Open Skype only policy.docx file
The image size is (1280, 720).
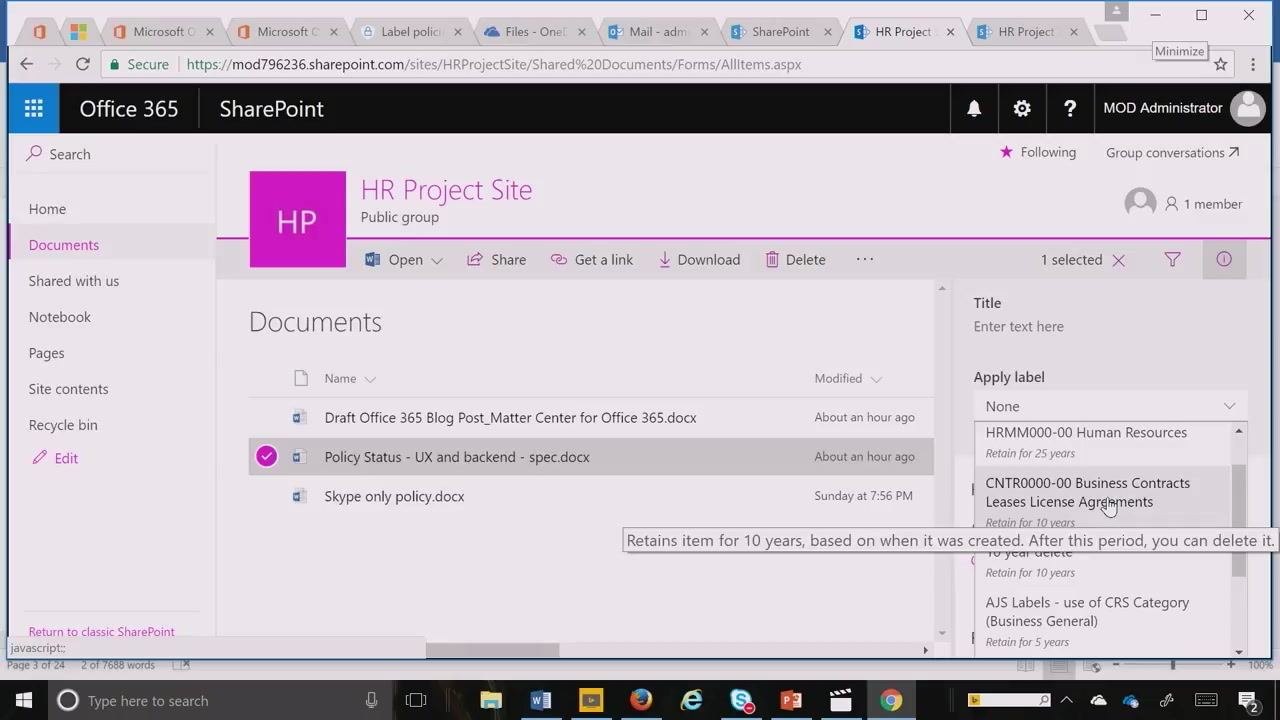point(394,496)
